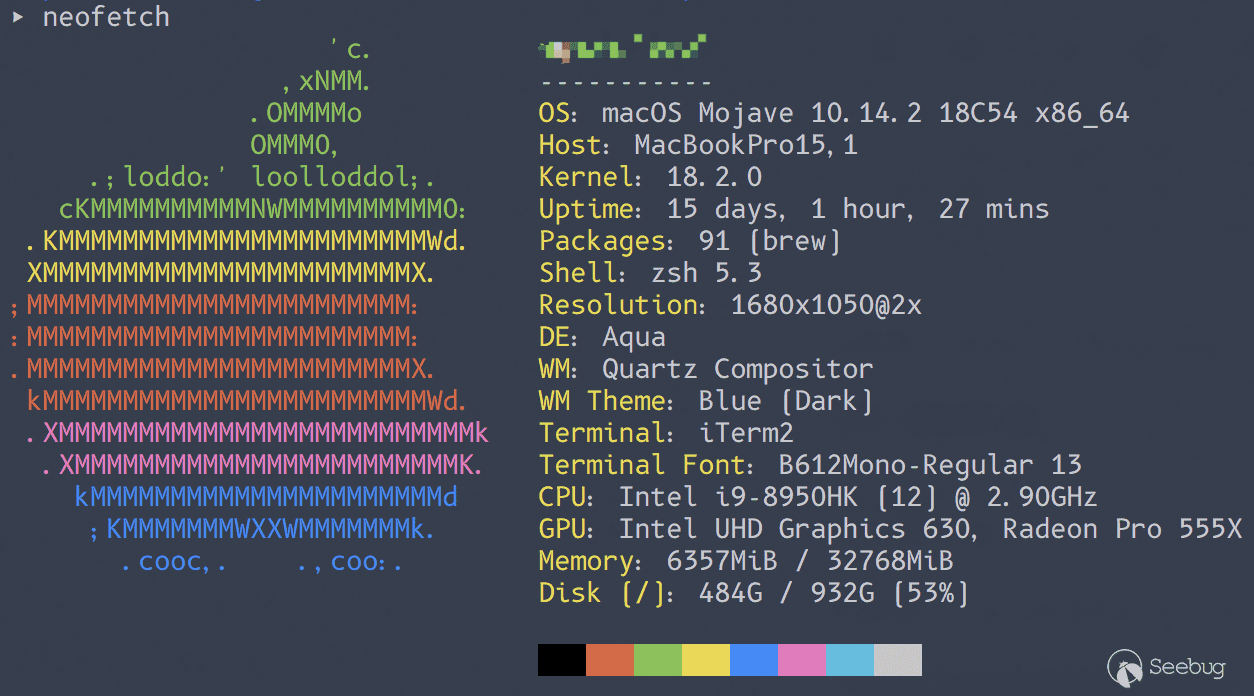Screen dimensions: 1254x696
Task: Click the "WM Theme" label
Action: tap(603, 401)
